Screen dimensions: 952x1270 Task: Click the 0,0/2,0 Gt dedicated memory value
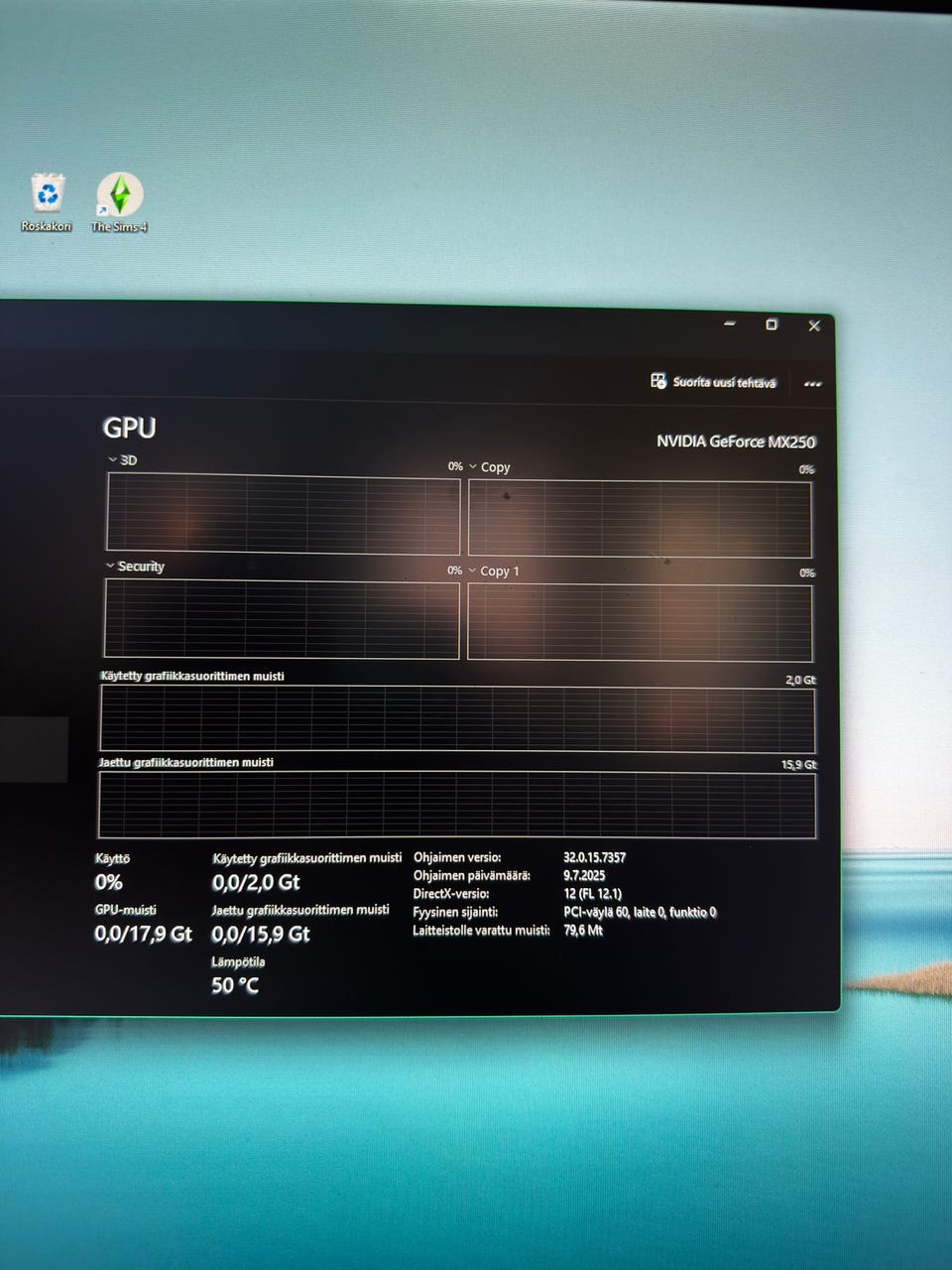click(x=256, y=882)
